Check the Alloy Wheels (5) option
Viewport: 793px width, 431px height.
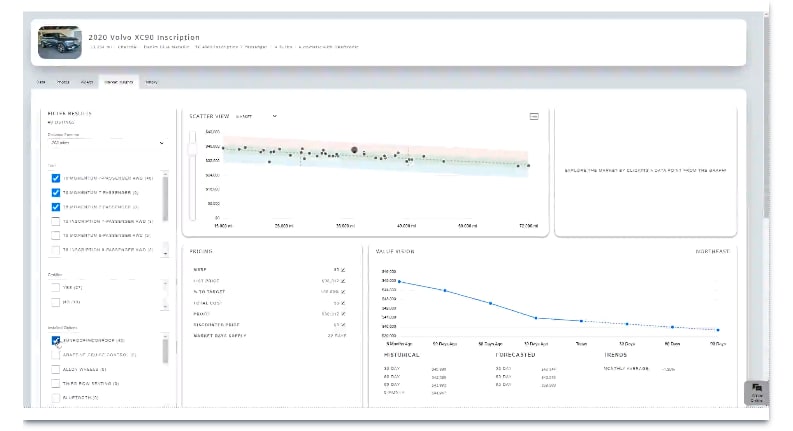[56, 369]
